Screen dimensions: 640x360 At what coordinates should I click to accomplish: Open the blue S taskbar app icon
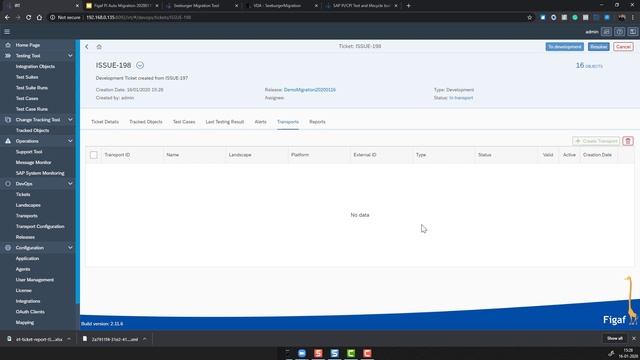click(334, 353)
